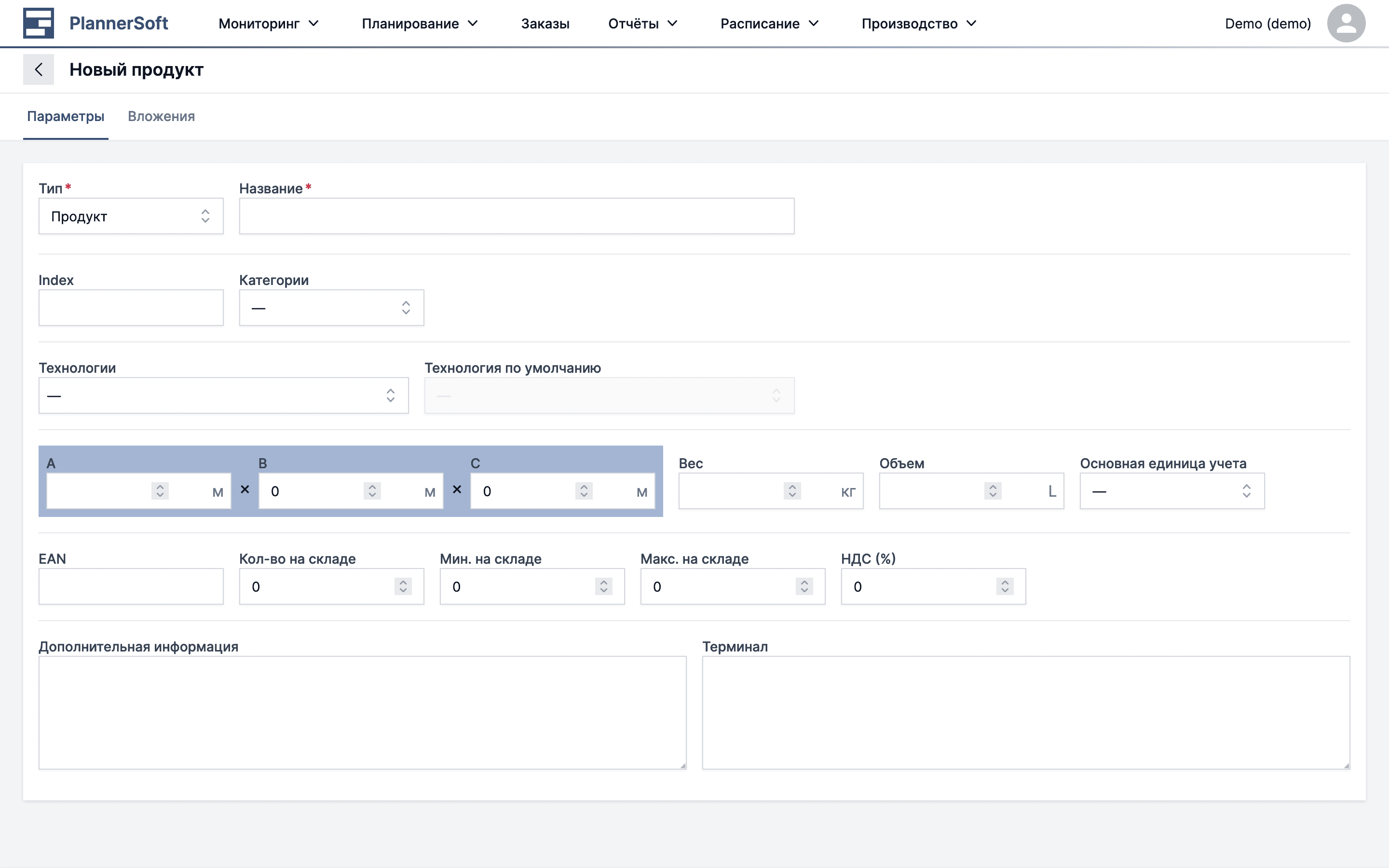Expand the Категории dropdown
The image size is (1389, 868).
(331, 308)
